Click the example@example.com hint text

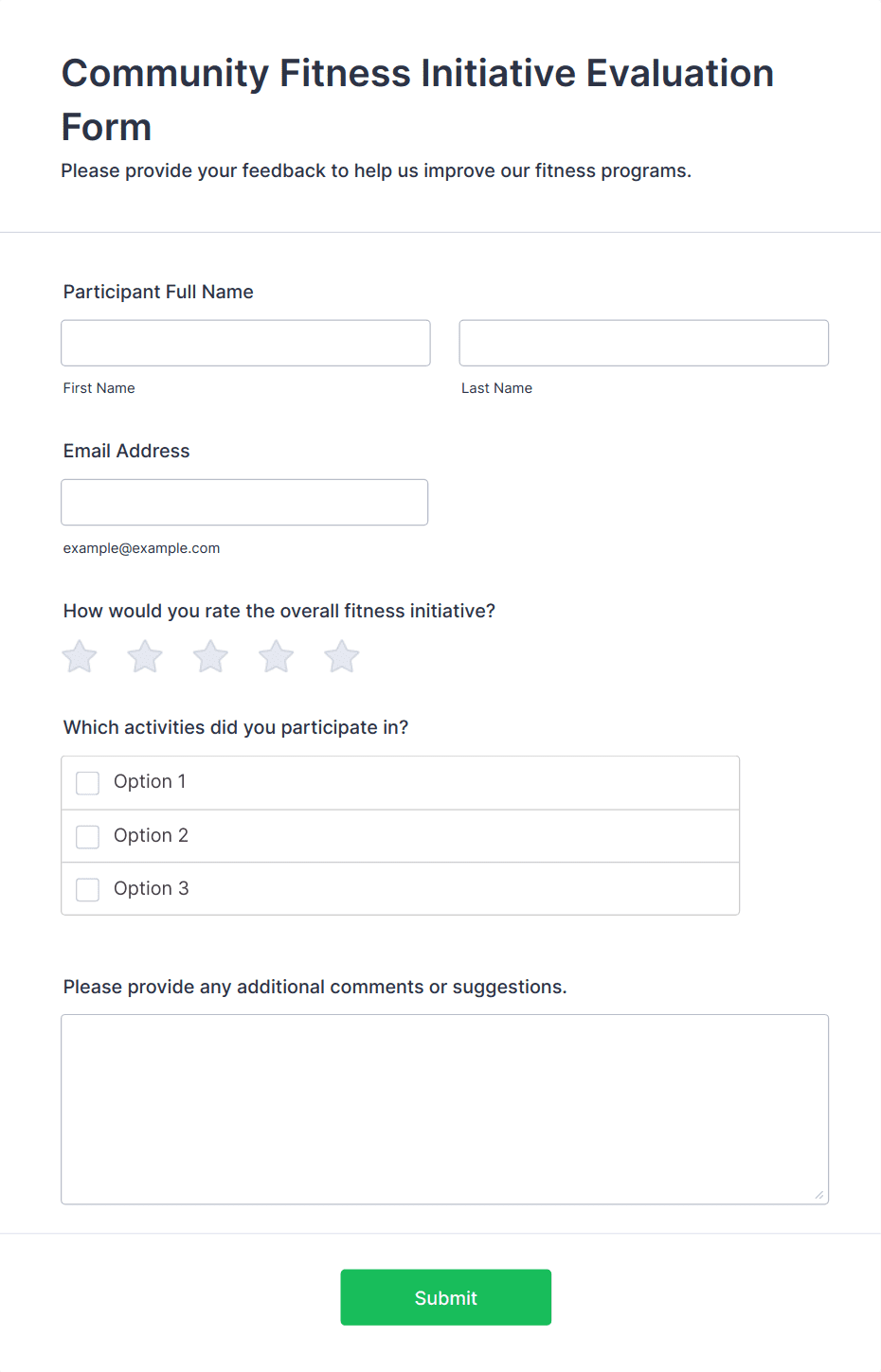(141, 548)
